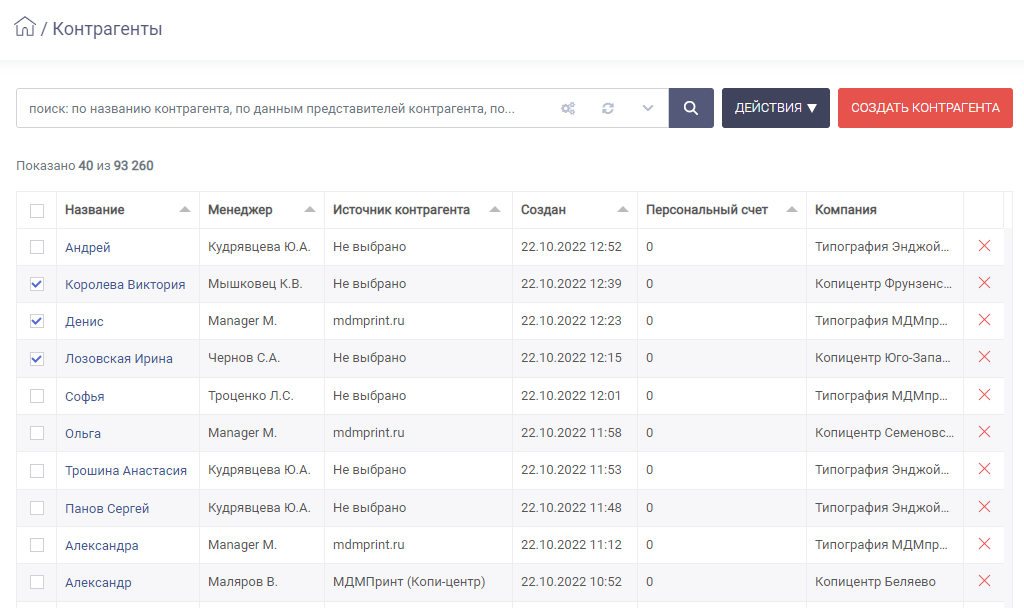Reset search with the refresh icon

[x=608, y=108]
